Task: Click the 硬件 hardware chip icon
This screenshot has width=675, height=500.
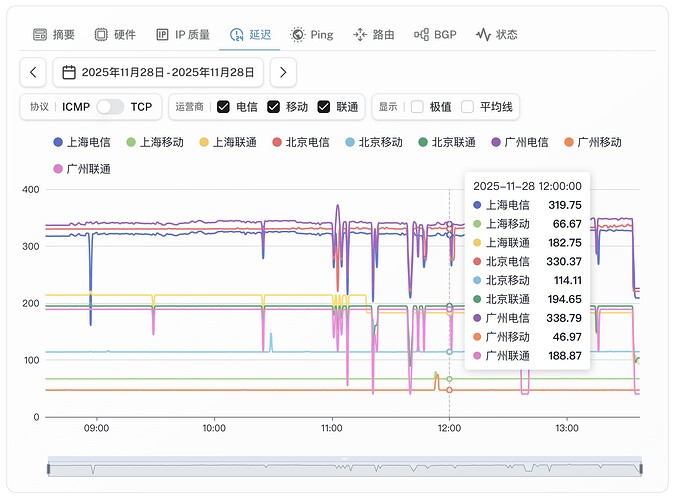Action: (x=101, y=34)
